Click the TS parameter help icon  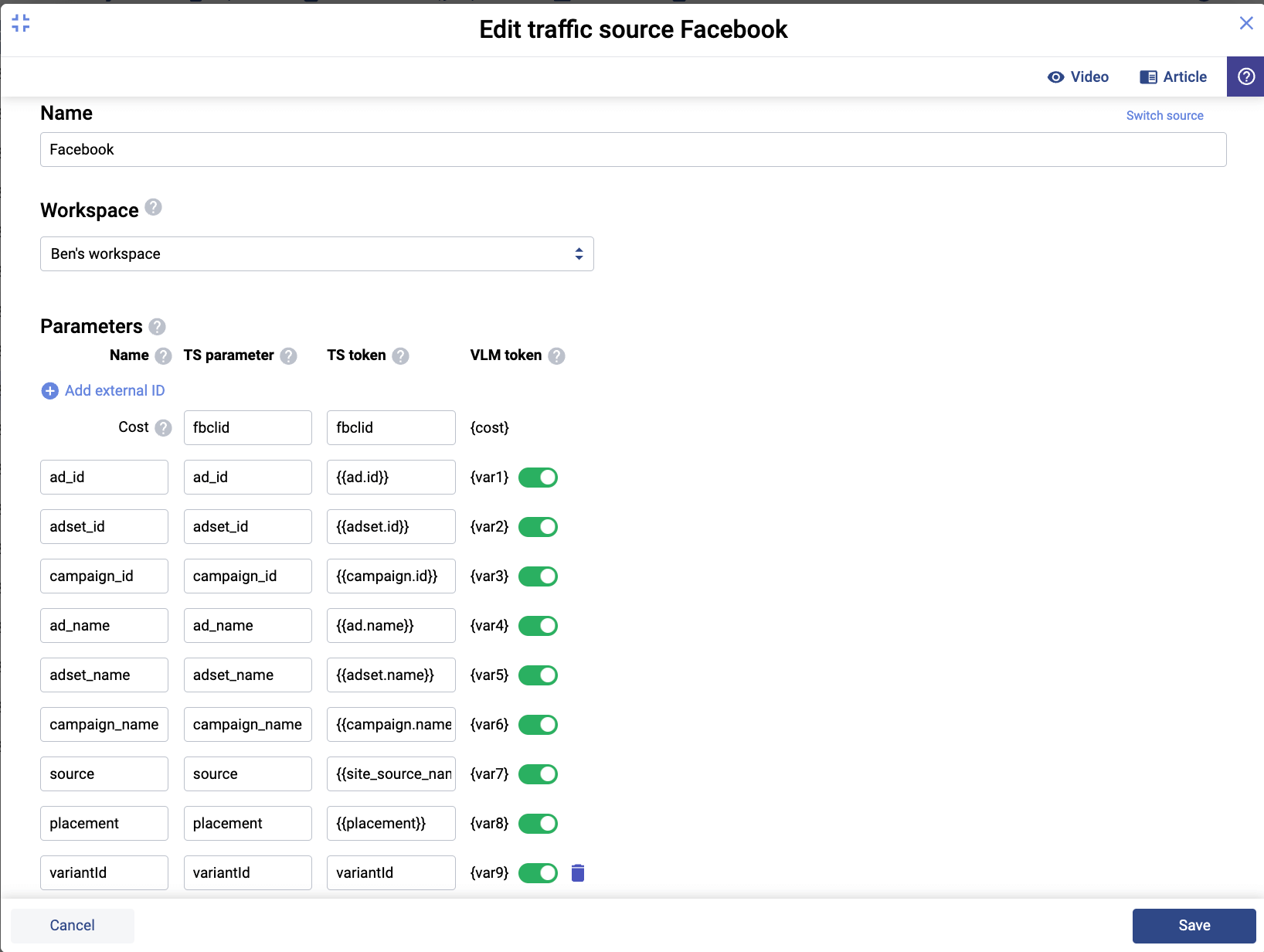tap(289, 355)
